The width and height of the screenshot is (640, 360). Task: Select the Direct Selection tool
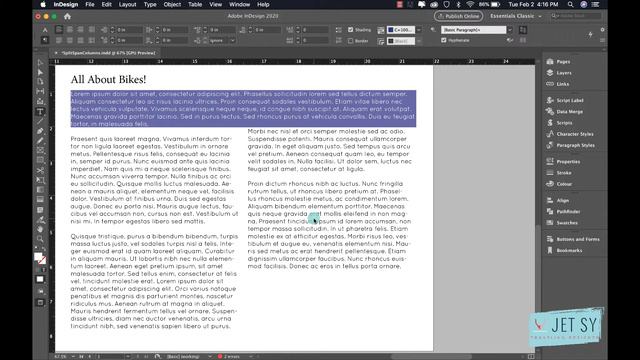point(40,72)
